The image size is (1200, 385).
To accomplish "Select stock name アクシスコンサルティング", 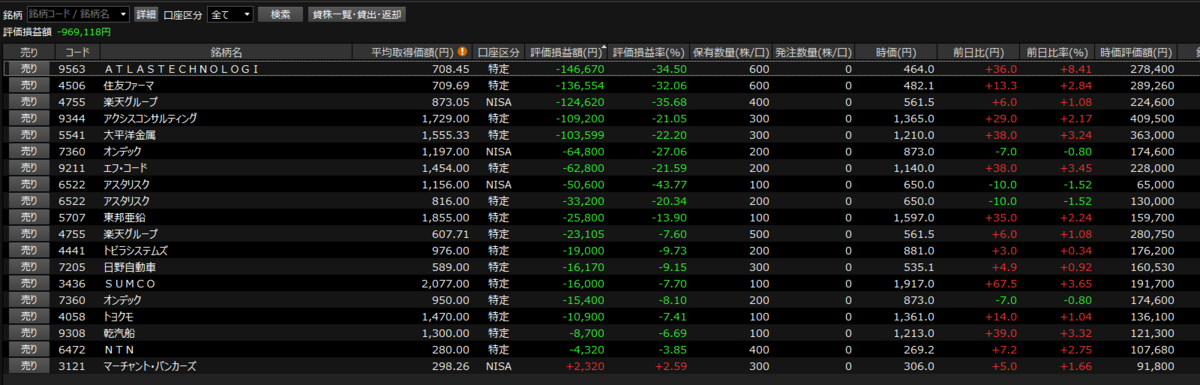I will [x=150, y=118].
